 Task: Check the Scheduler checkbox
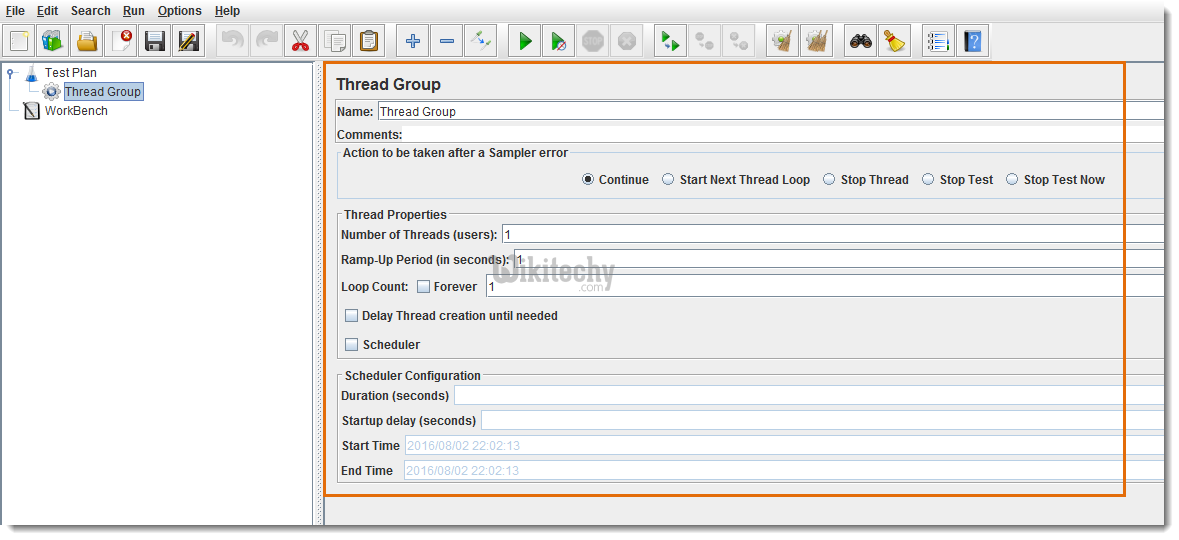[352, 345]
